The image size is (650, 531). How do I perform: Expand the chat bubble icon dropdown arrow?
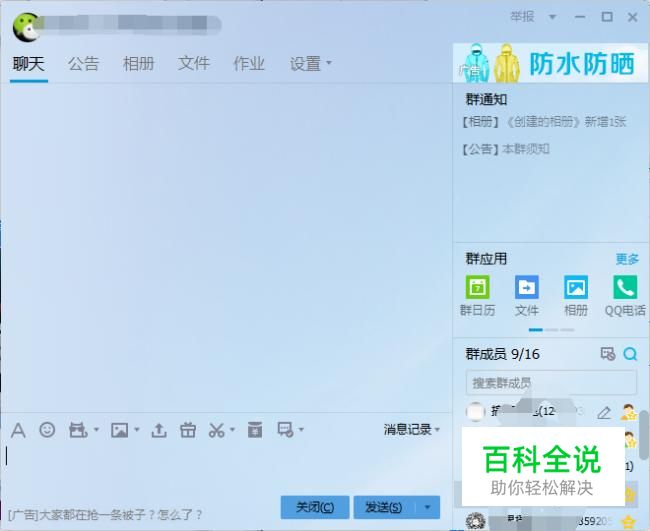coord(301,429)
